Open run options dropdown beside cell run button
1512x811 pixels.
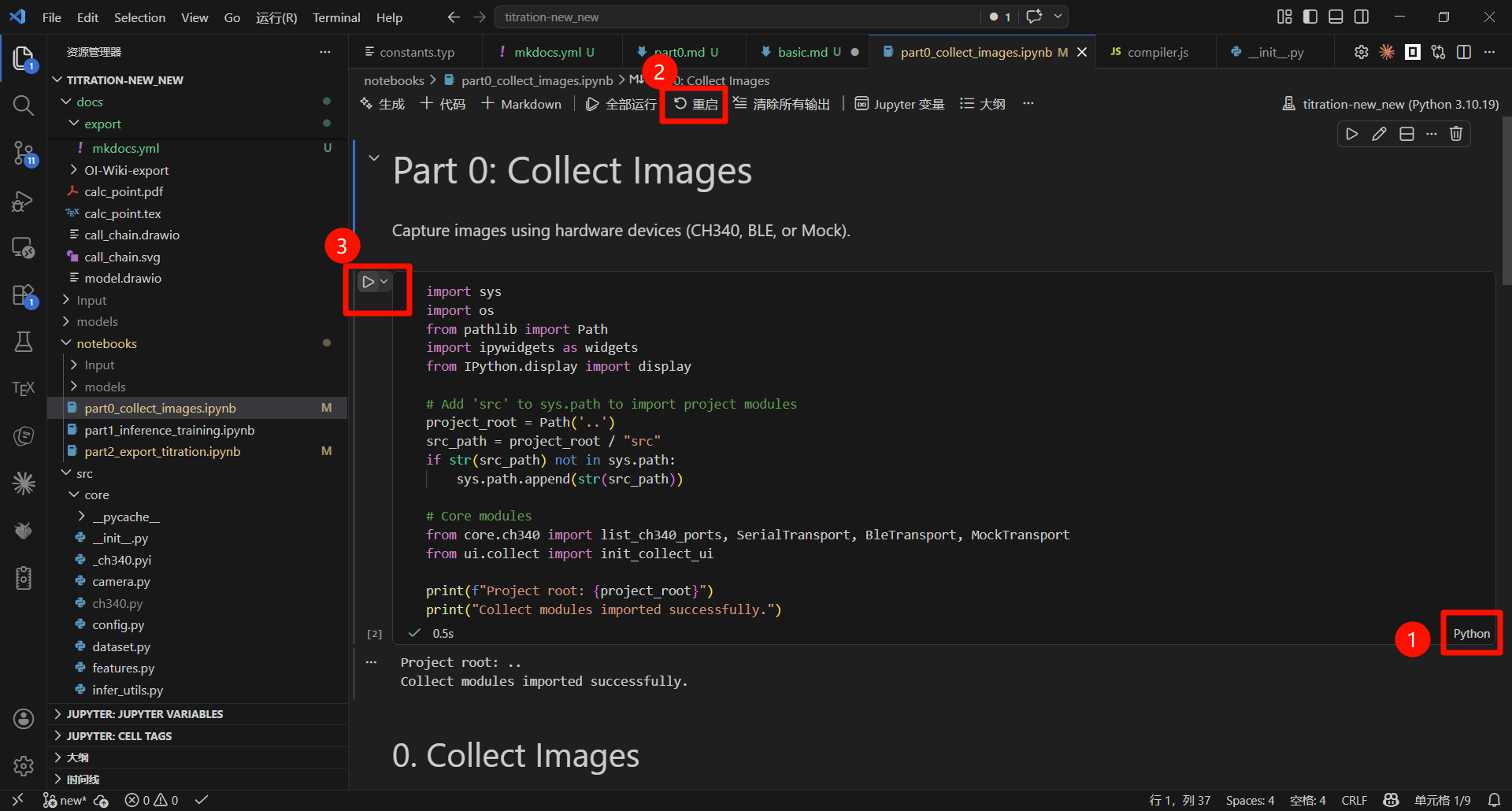[x=384, y=281]
